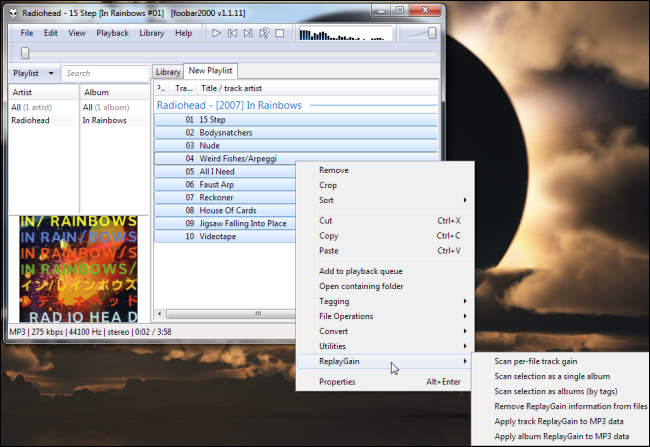Select track 07 Reckoner
Image resolution: width=650 pixels, height=447 pixels.
[225, 197]
